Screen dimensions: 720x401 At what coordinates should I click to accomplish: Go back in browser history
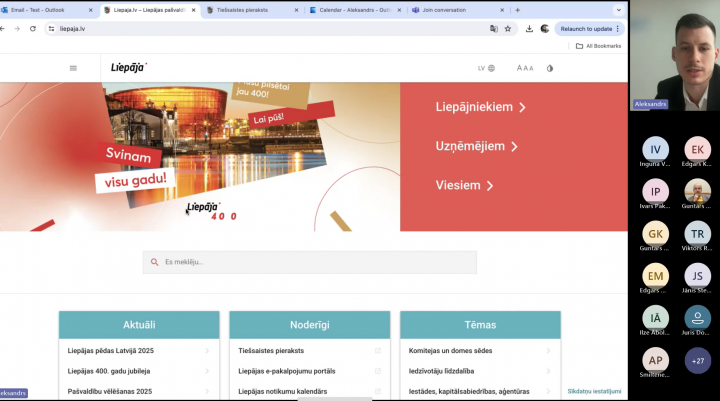coord(2,28)
